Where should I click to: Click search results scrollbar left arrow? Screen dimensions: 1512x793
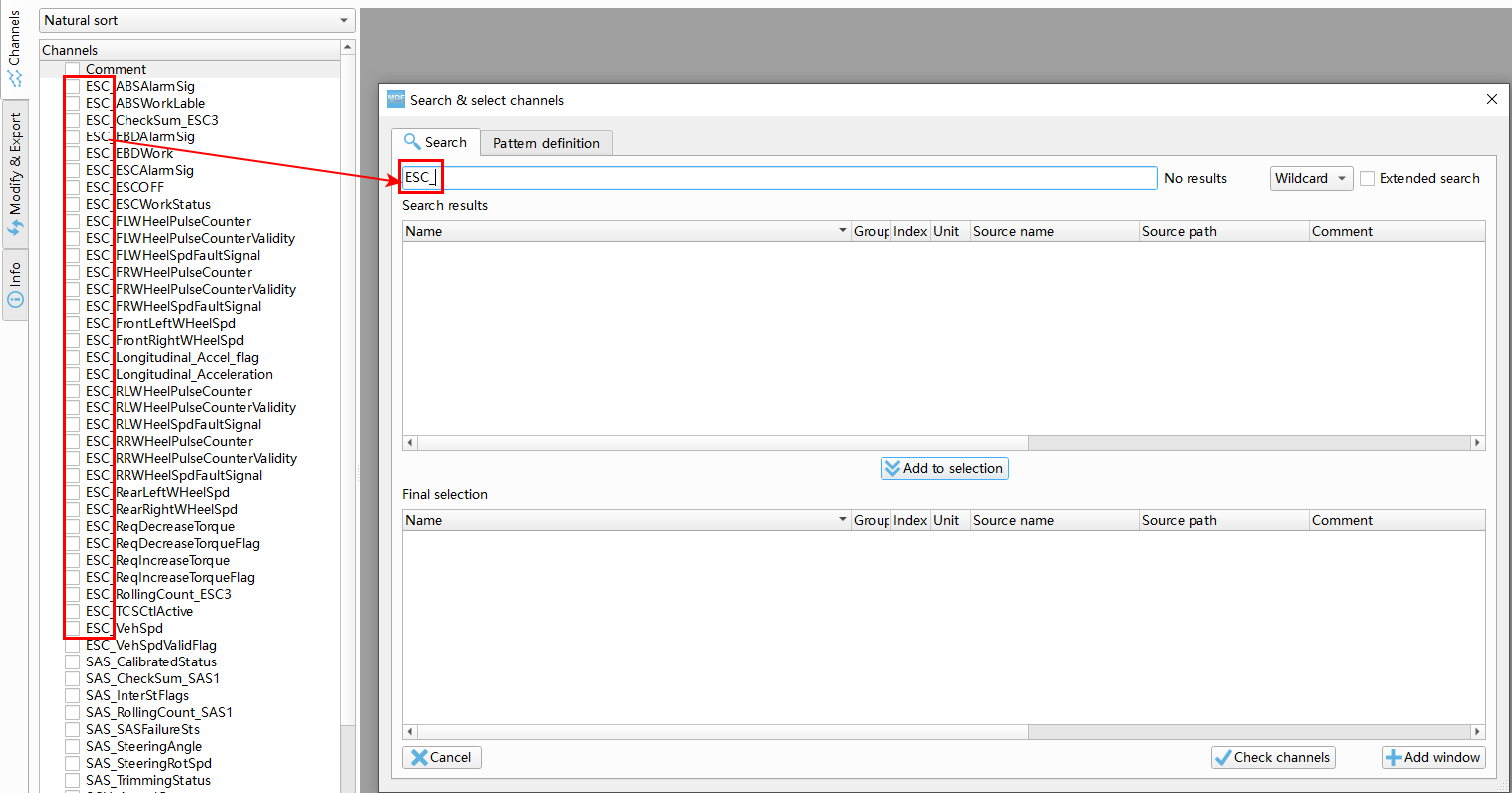click(x=410, y=443)
